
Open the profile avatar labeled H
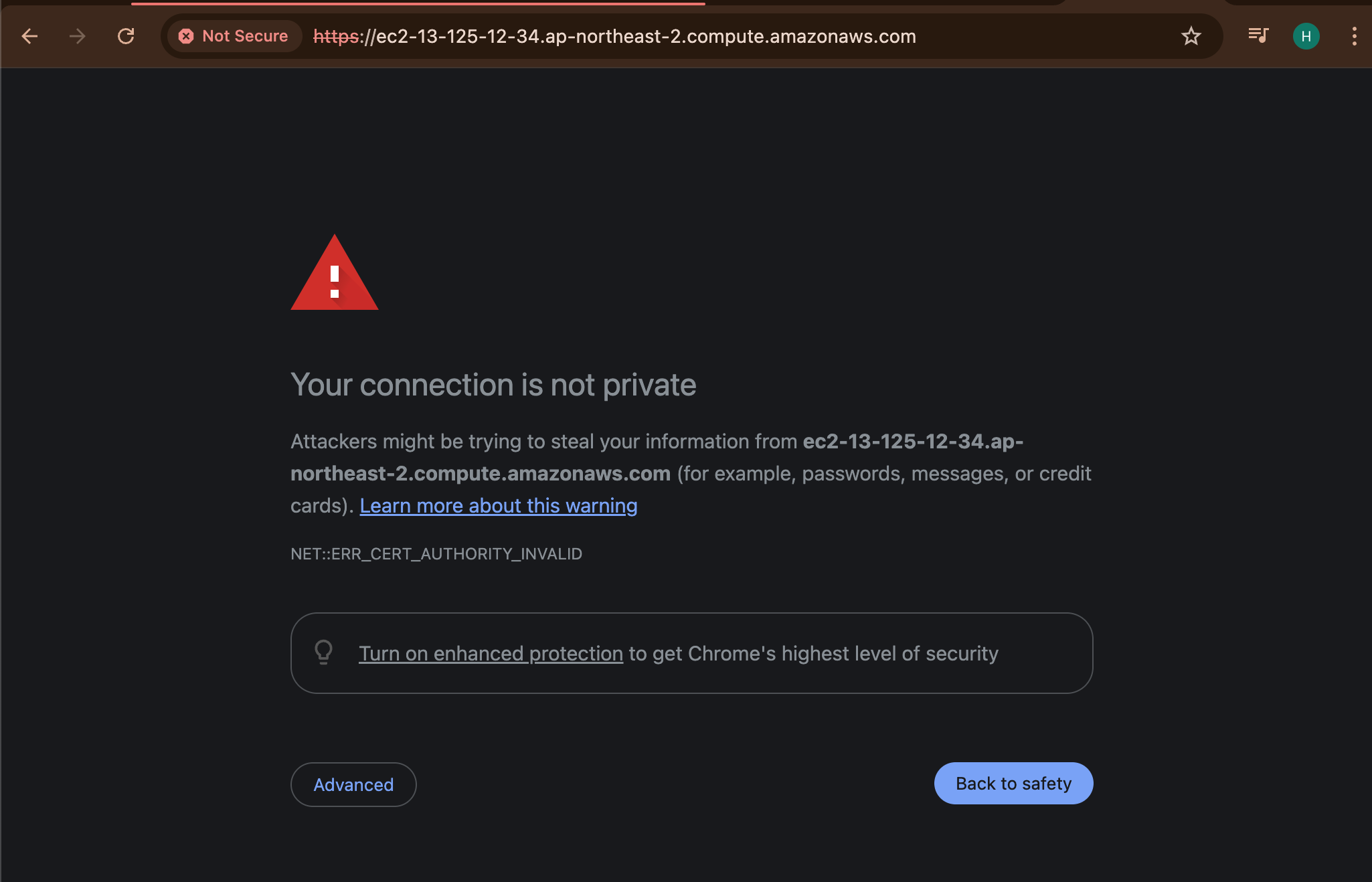(1306, 36)
